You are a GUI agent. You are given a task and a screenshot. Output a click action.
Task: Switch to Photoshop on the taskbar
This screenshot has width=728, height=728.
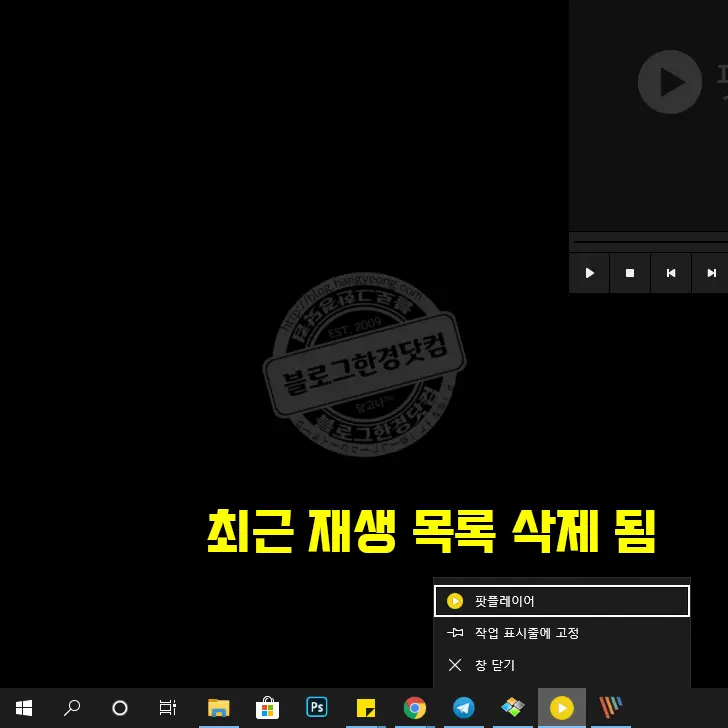coord(317,707)
